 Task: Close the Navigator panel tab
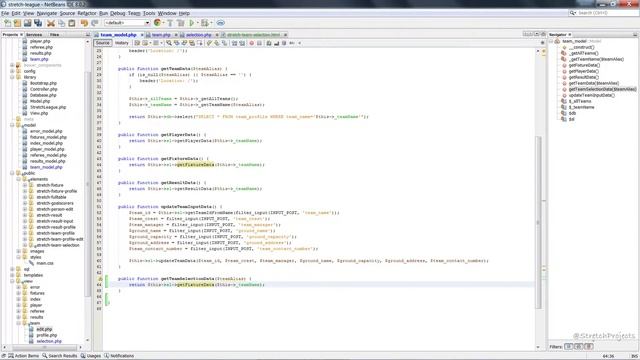point(569,35)
